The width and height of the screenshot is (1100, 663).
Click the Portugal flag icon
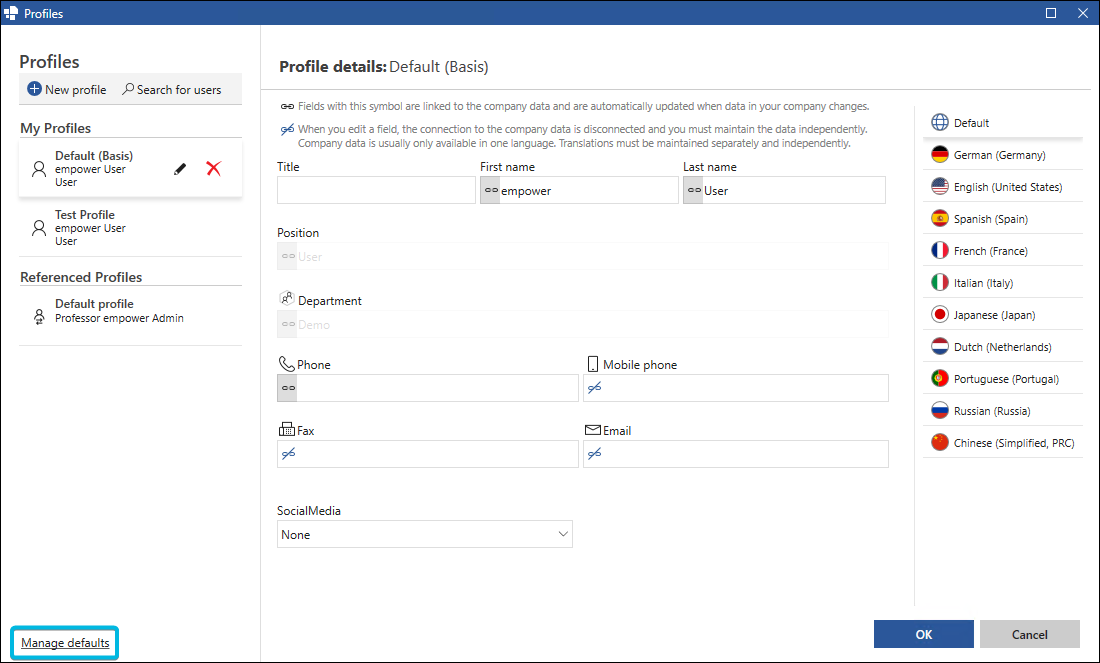point(940,379)
